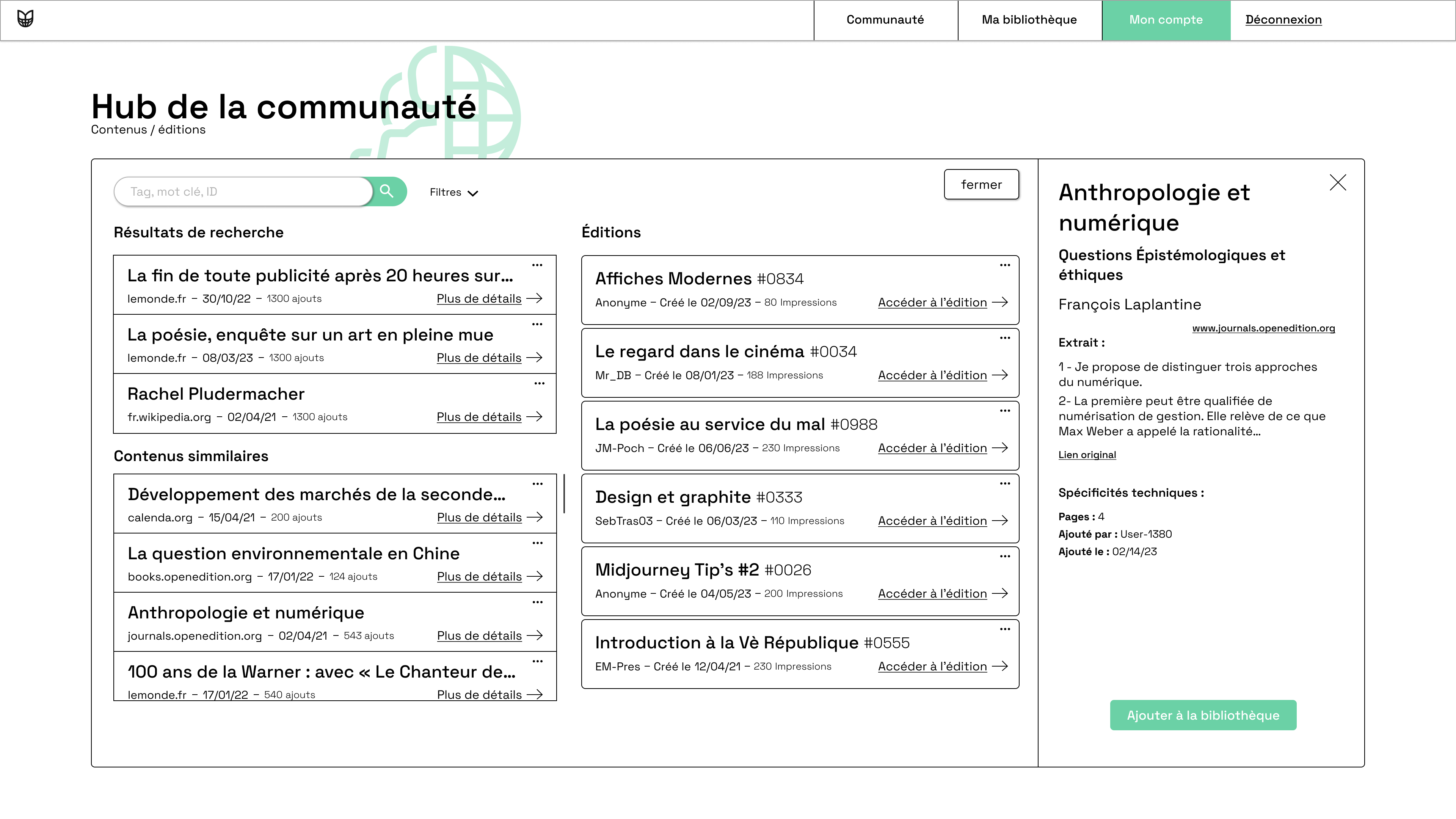Image resolution: width=1456 pixels, height=819 pixels.
Task: Click arrow icon beside Plus de détails for Rachel Pludermacher
Action: point(534,417)
